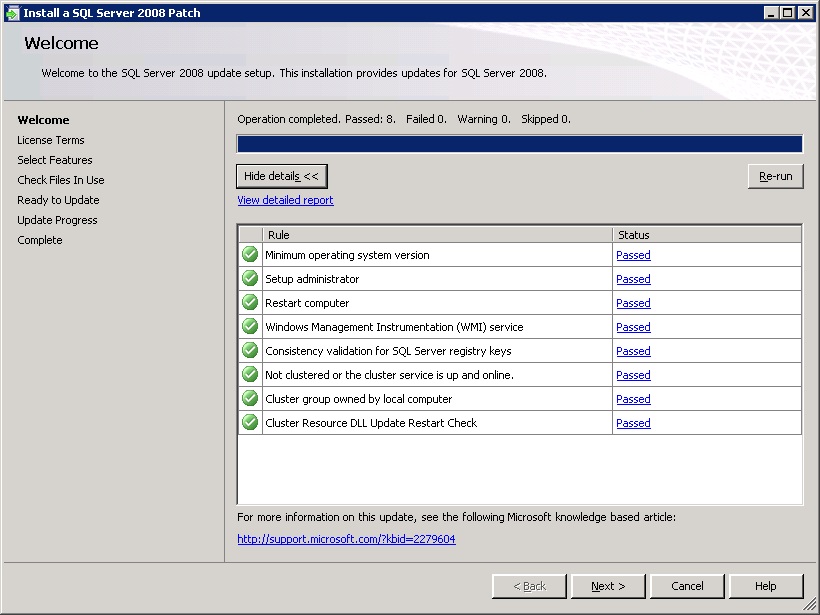The image size is (820, 615).
Task: Click green check icon for Consistency validation rule
Action: [x=250, y=350]
